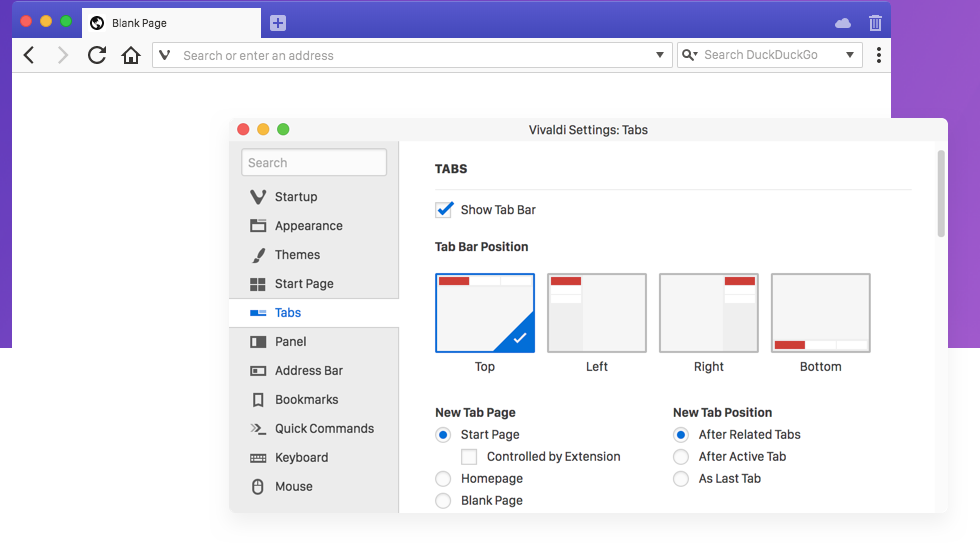Open closed tabs trash can icon

(875, 23)
